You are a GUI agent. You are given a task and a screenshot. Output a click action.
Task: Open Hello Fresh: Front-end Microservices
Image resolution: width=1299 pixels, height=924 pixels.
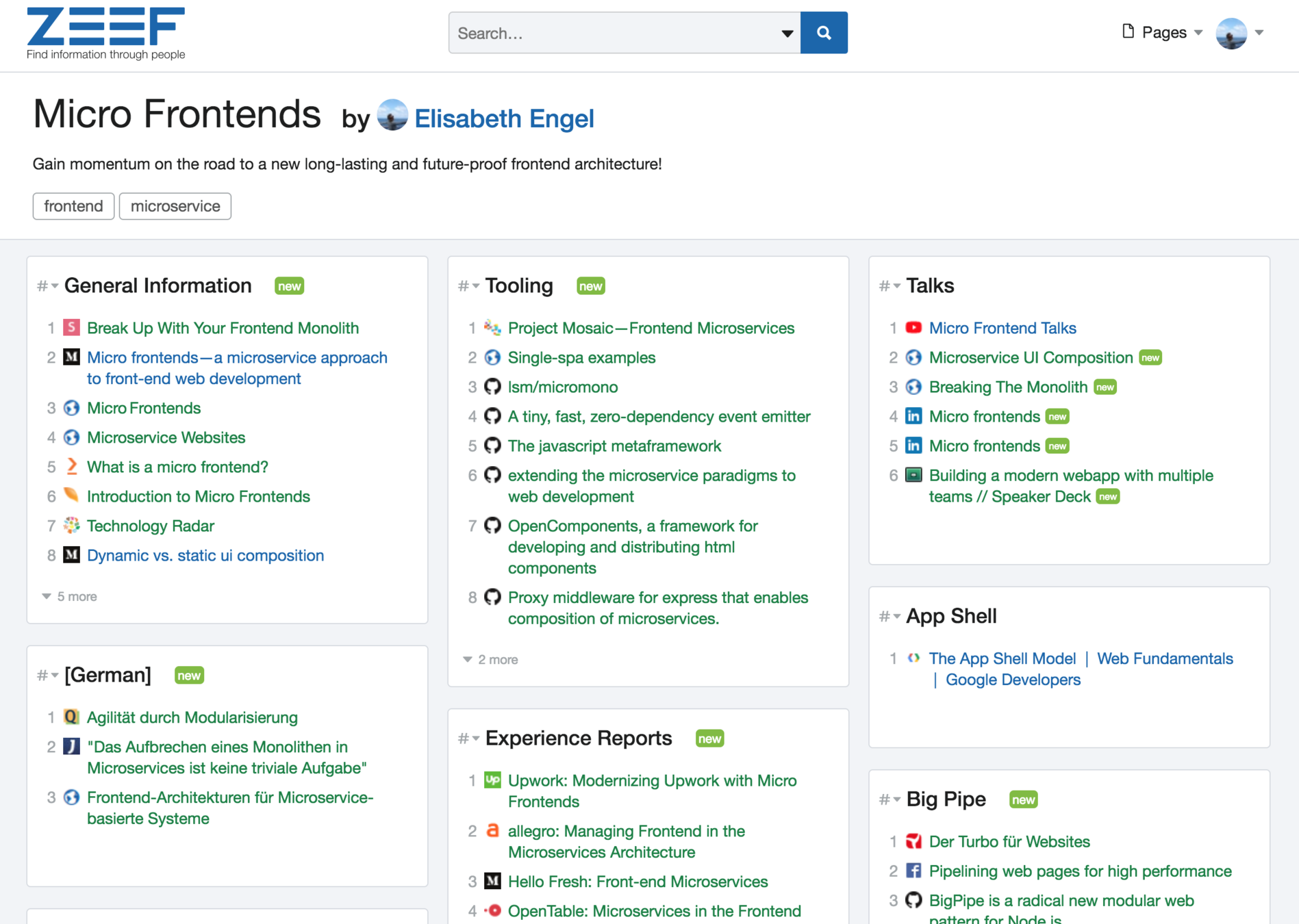(638, 882)
